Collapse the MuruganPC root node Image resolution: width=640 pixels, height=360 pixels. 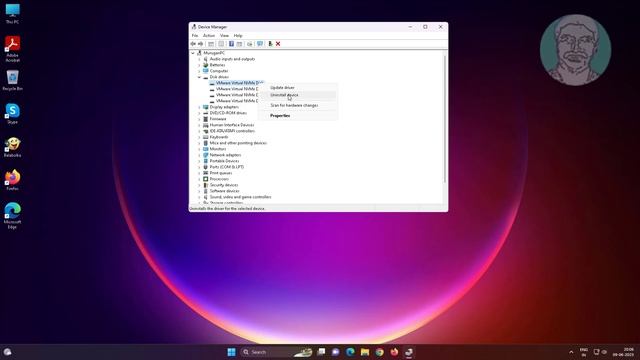193,53
